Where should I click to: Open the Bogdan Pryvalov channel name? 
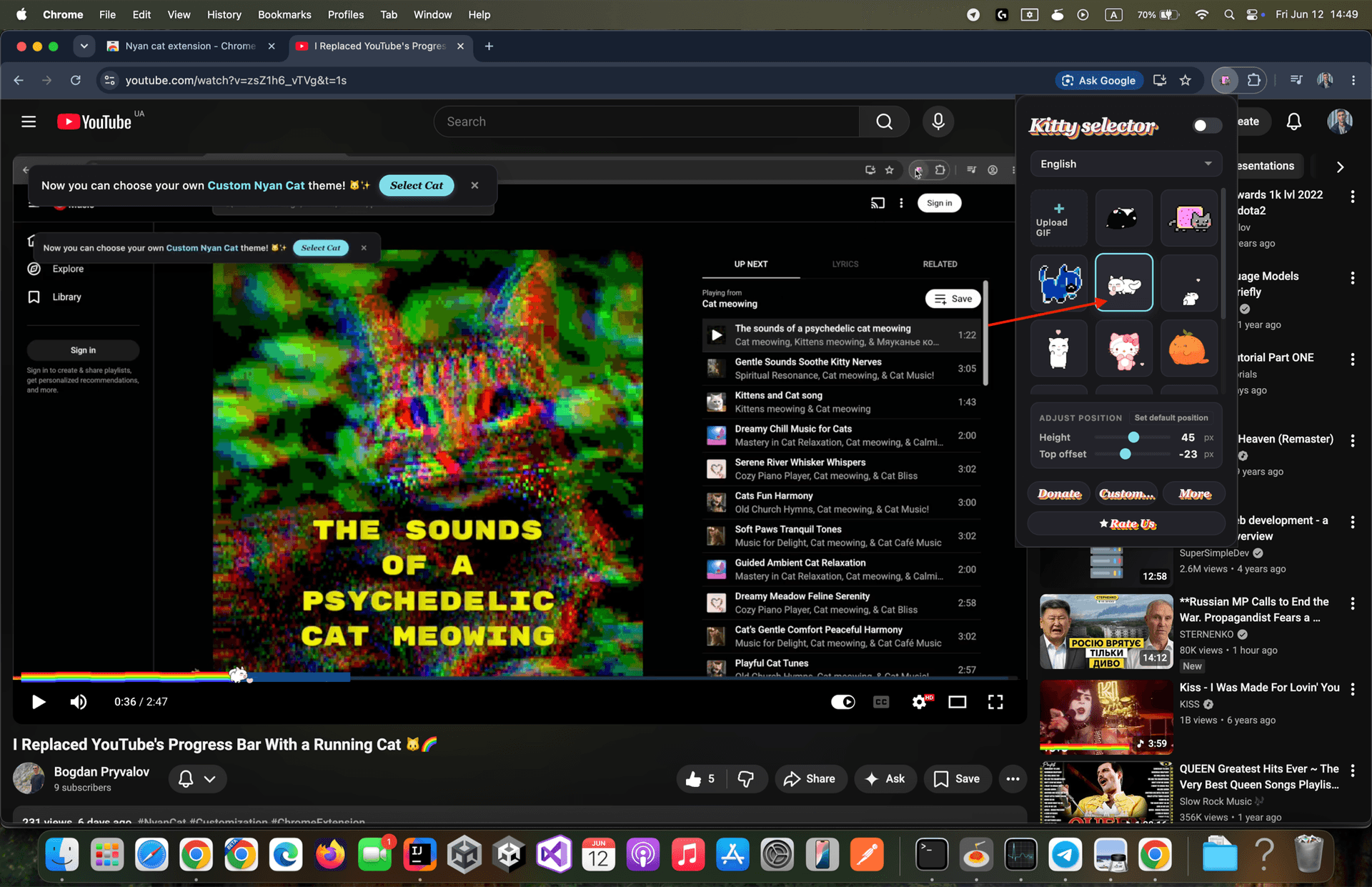point(101,771)
